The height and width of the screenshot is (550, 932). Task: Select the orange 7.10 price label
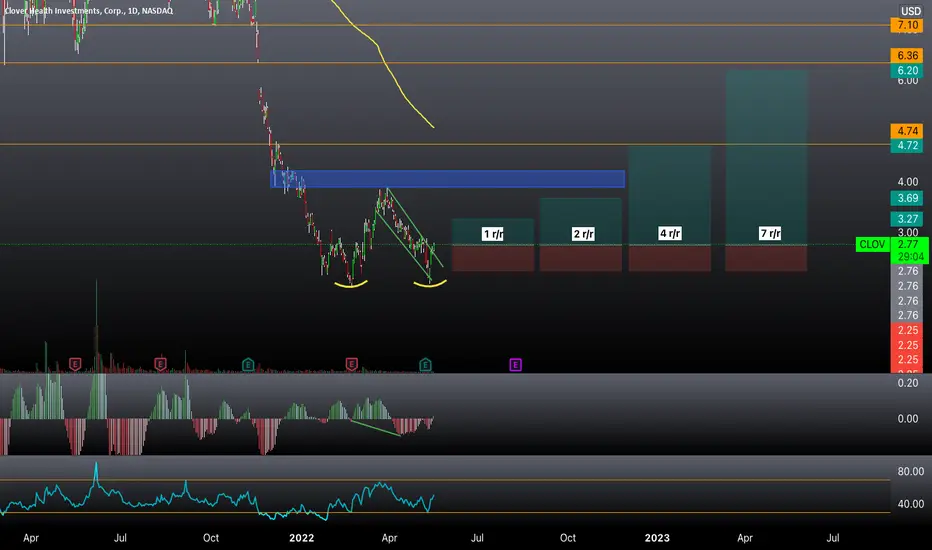[x=907, y=25]
